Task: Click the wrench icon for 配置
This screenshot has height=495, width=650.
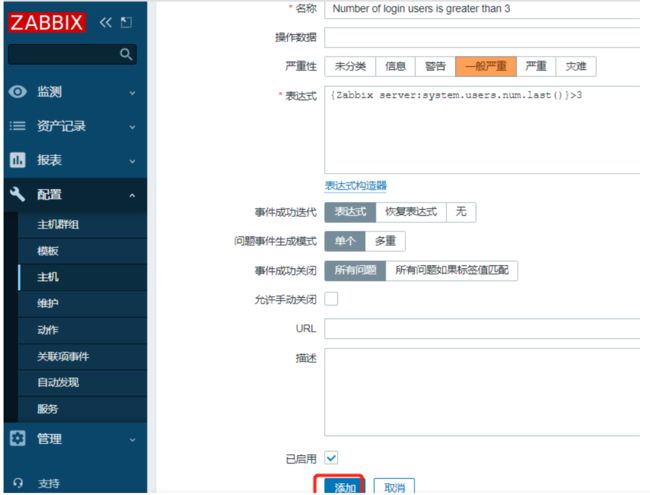Action: click(x=17, y=194)
